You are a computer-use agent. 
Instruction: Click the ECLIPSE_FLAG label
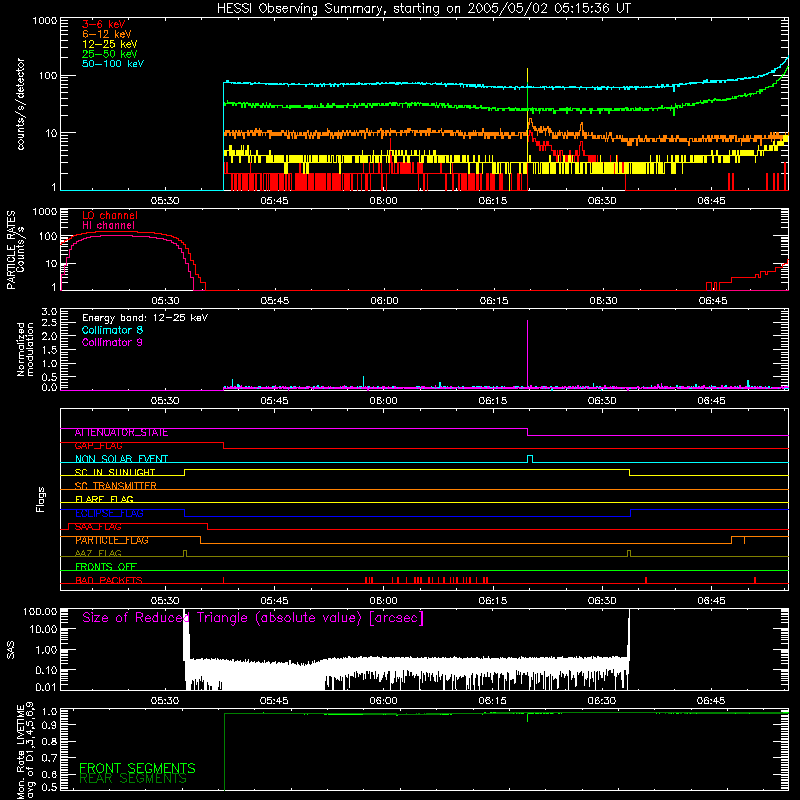tap(109, 513)
